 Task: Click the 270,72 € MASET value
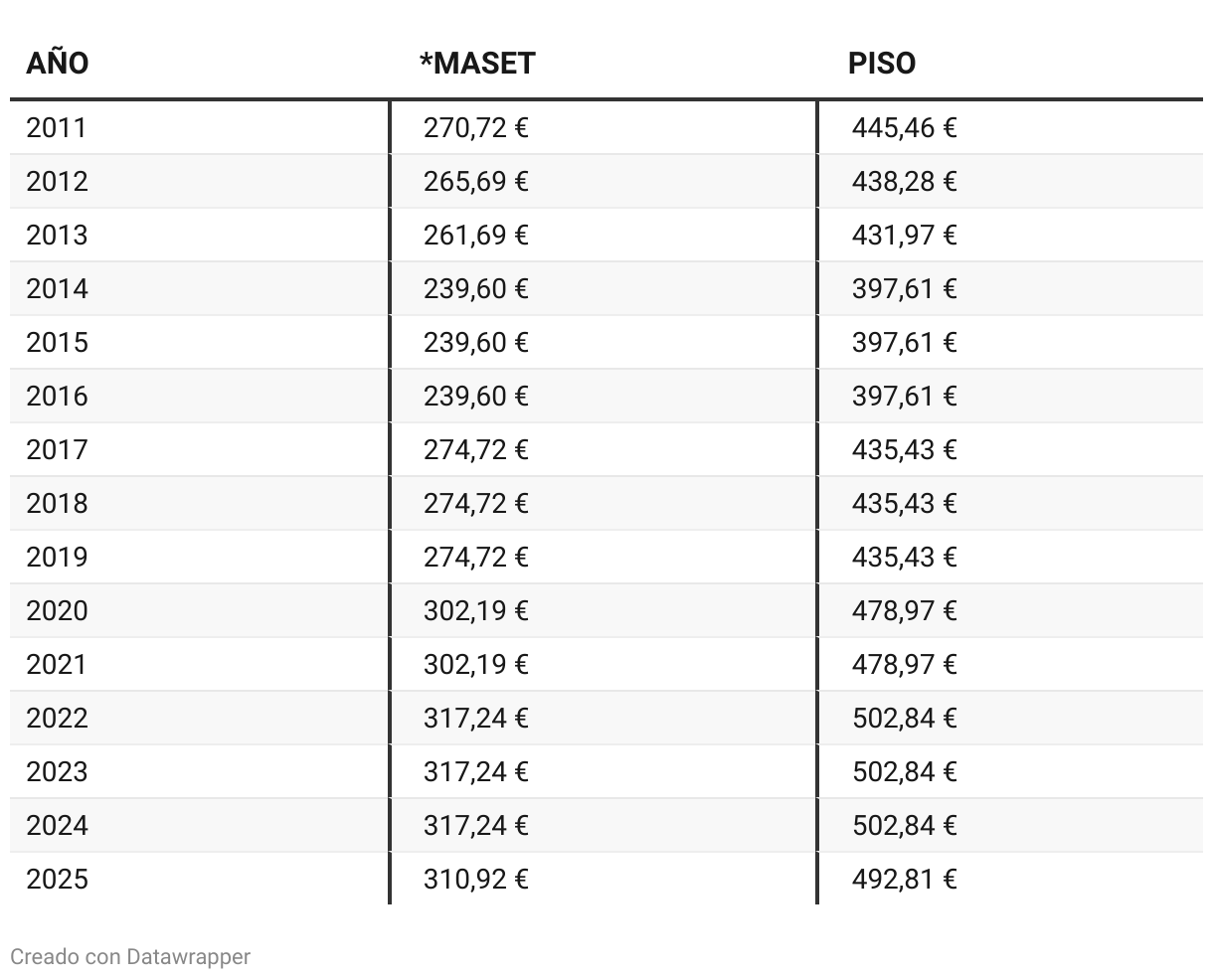475,128
